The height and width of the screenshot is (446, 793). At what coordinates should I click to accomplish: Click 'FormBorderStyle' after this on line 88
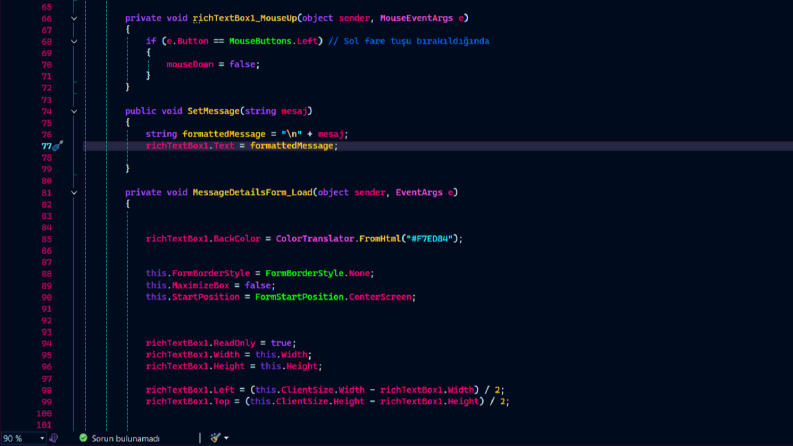point(211,274)
